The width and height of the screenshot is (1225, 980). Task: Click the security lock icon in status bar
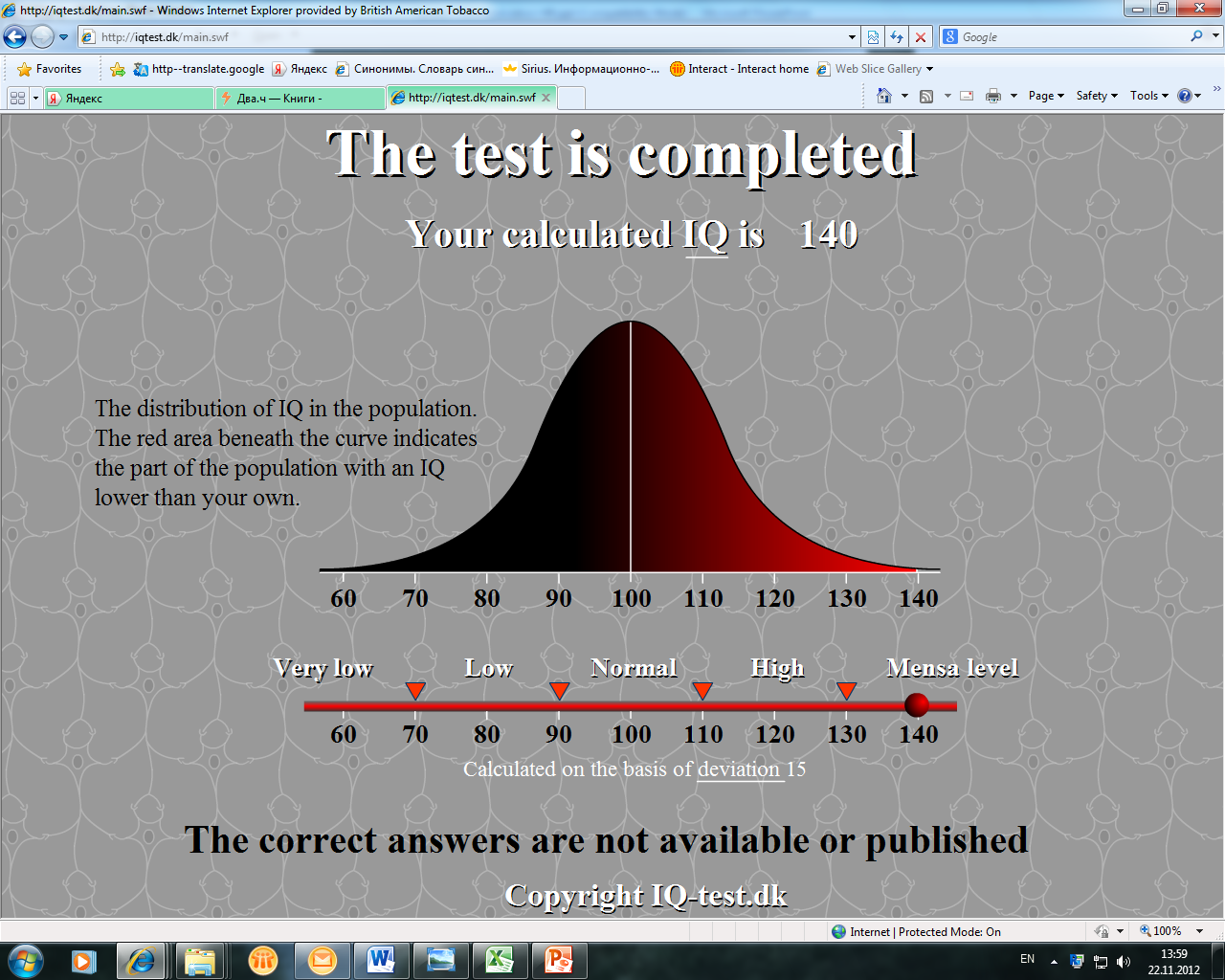click(1102, 931)
